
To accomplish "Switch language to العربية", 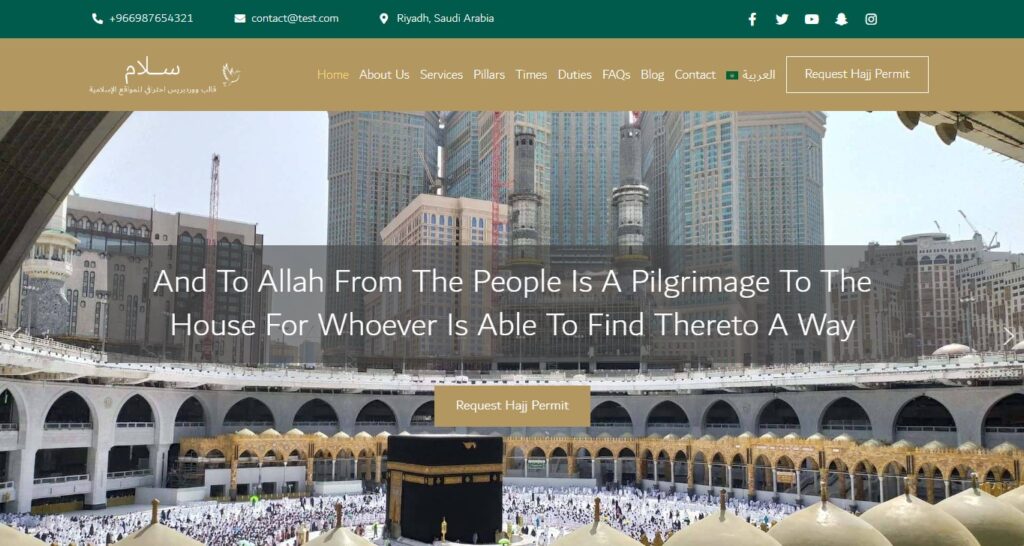I will (751, 75).
